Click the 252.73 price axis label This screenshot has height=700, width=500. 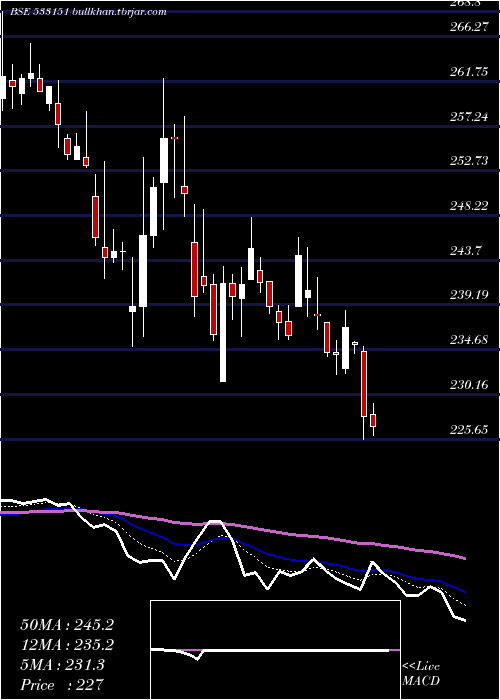pyautogui.click(x=469, y=161)
